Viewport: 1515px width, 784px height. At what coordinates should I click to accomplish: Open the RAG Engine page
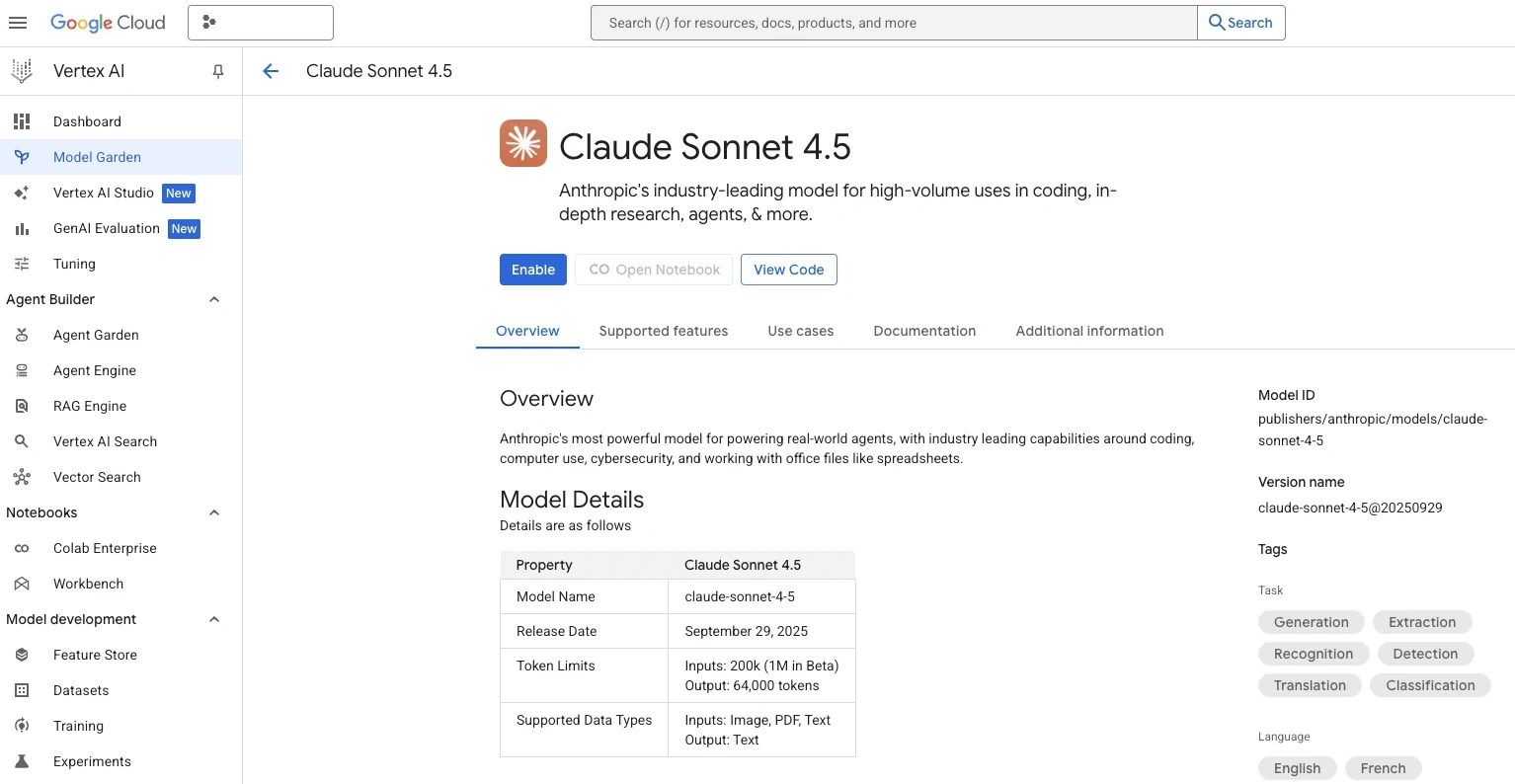pyautogui.click(x=89, y=406)
